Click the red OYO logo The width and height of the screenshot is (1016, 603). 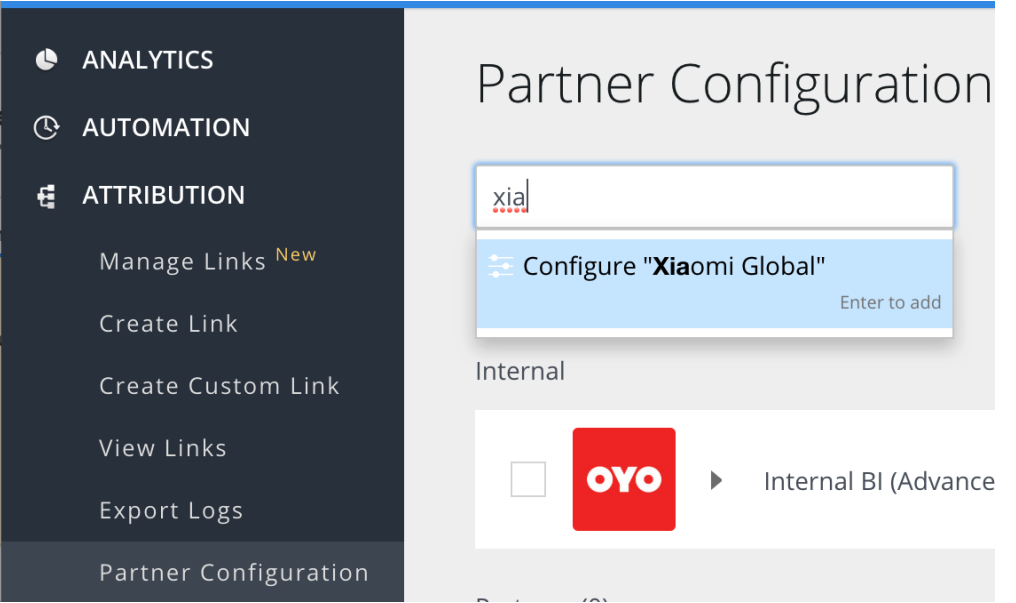pyautogui.click(x=623, y=479)
